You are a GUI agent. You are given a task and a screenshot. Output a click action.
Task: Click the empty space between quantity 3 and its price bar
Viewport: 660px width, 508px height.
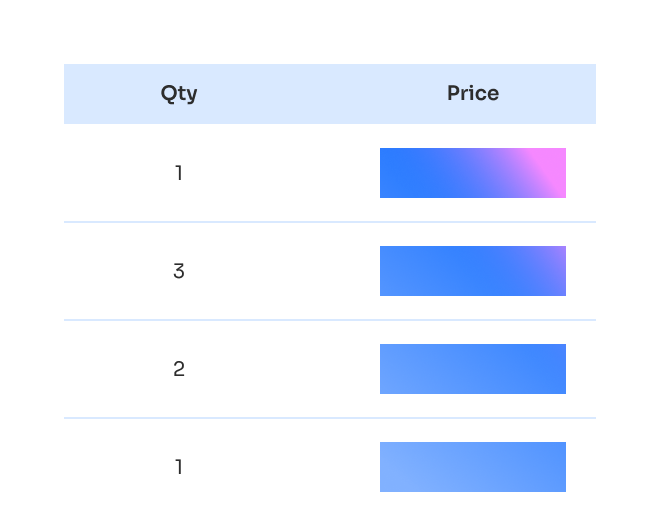pos(280,271)
